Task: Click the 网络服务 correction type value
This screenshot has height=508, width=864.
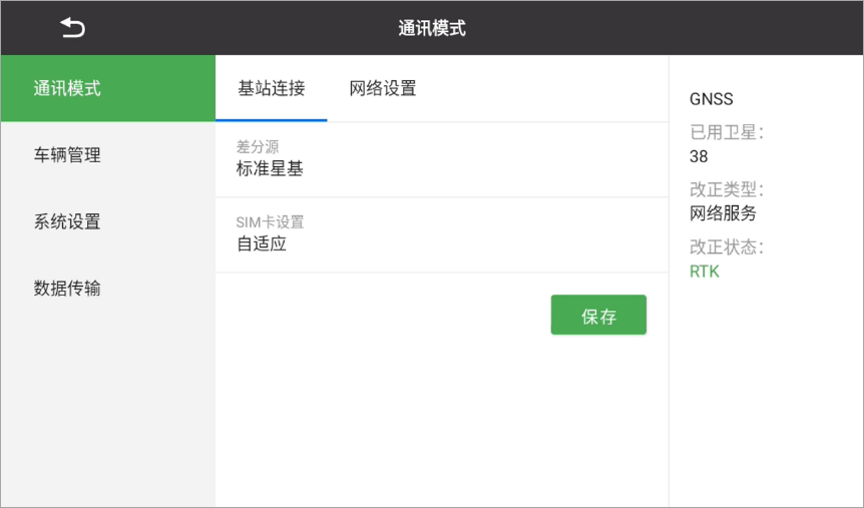Action: point(723,213)
